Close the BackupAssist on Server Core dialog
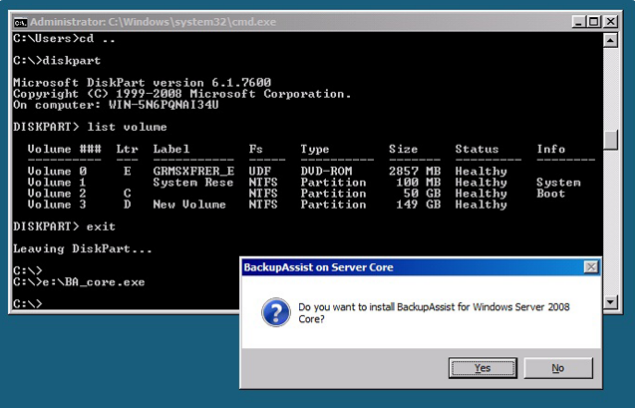The width and height of the screenshot is (635, 408). click(591, 267)
